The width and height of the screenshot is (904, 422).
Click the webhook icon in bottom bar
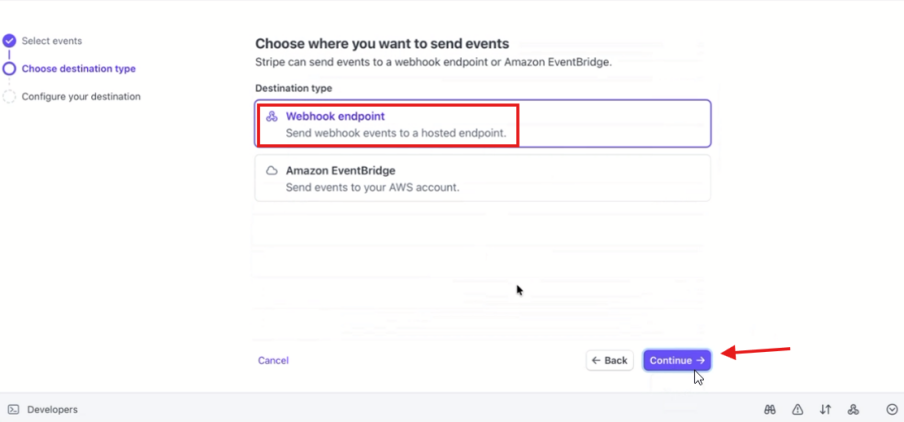853,409
